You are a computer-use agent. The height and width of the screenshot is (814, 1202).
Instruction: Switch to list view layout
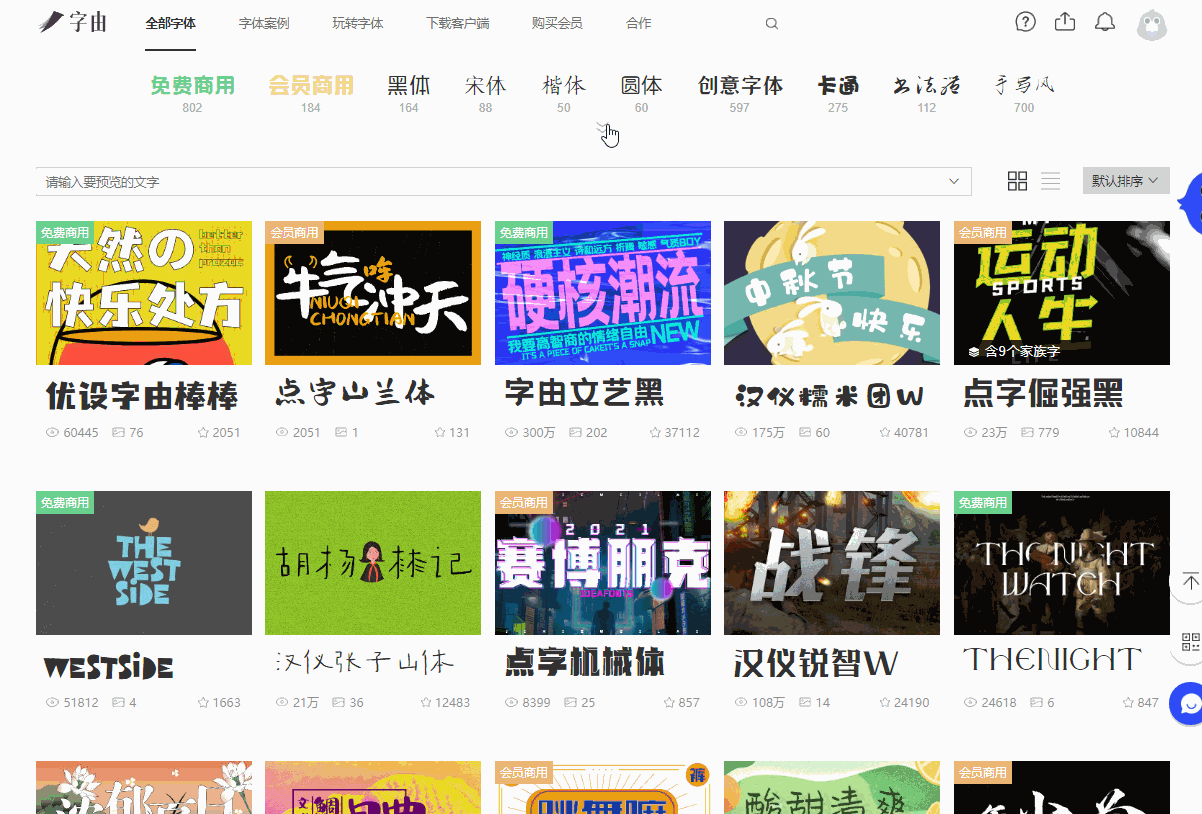(x=1050, y=181)
